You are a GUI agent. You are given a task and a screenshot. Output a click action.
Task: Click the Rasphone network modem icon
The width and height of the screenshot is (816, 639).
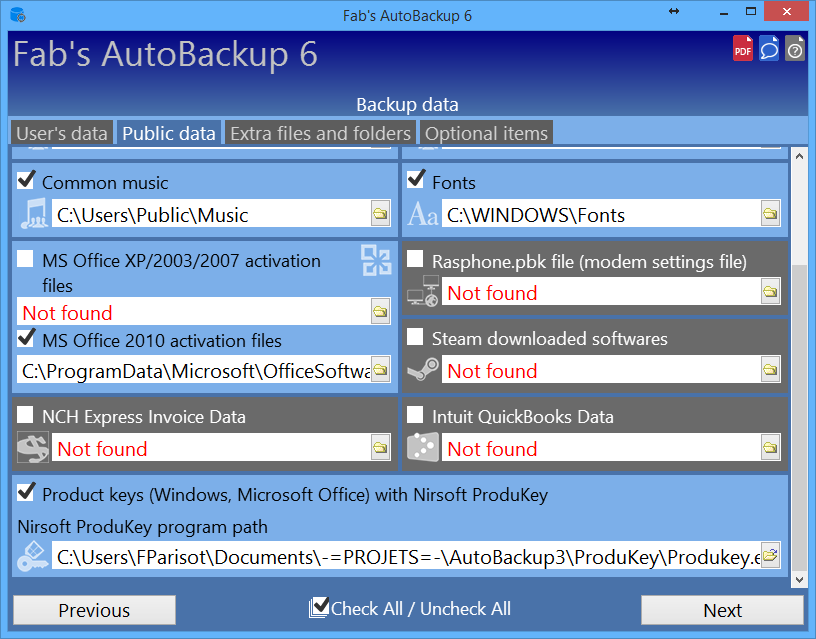[423, 290]
